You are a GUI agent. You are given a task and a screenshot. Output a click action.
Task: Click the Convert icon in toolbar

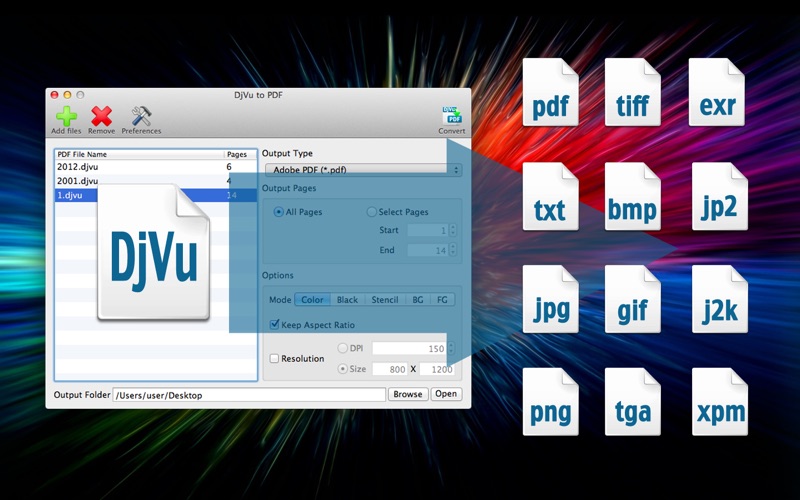(x=452, y=116)
